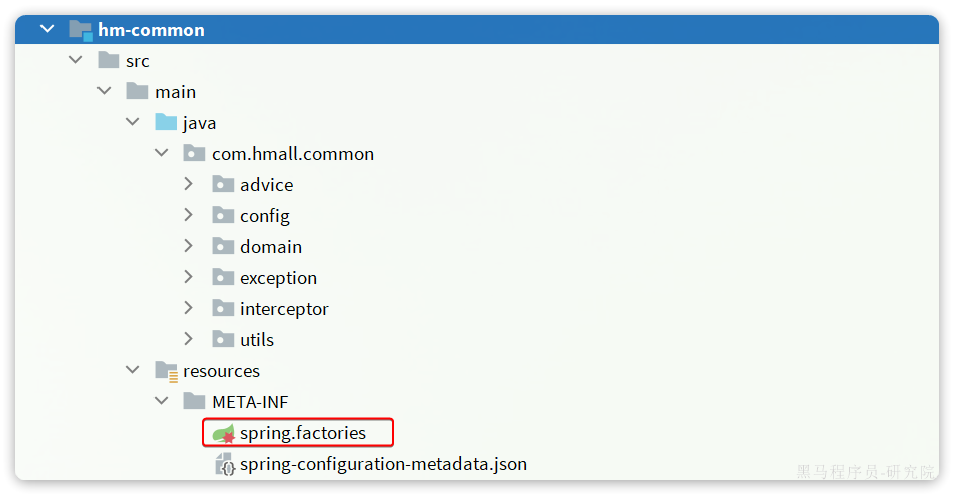Expand the config package arrow
This screenshot has height=497, width=954.
189,216
